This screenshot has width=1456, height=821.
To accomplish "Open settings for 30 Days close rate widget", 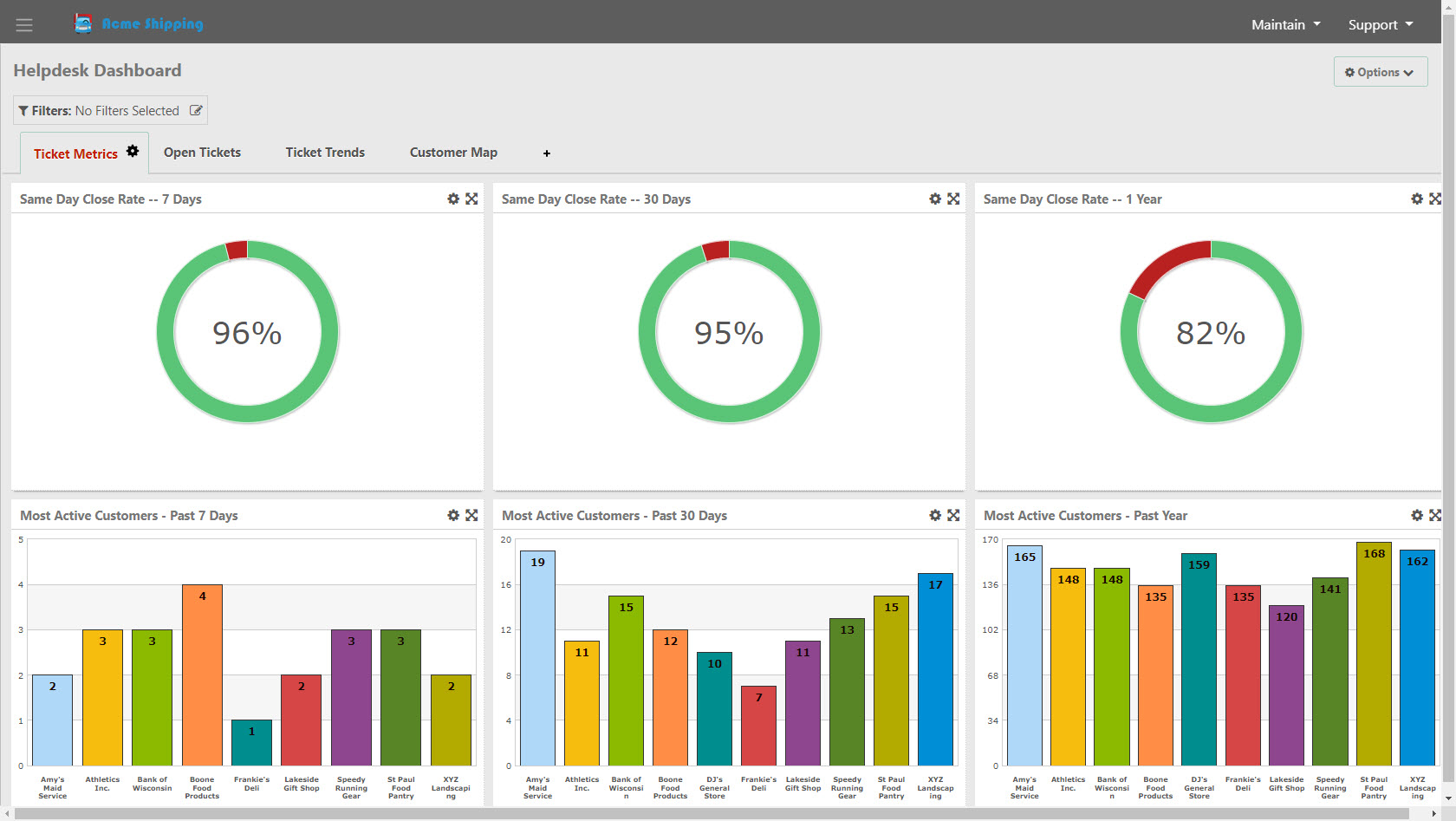I will pos(935,199).
